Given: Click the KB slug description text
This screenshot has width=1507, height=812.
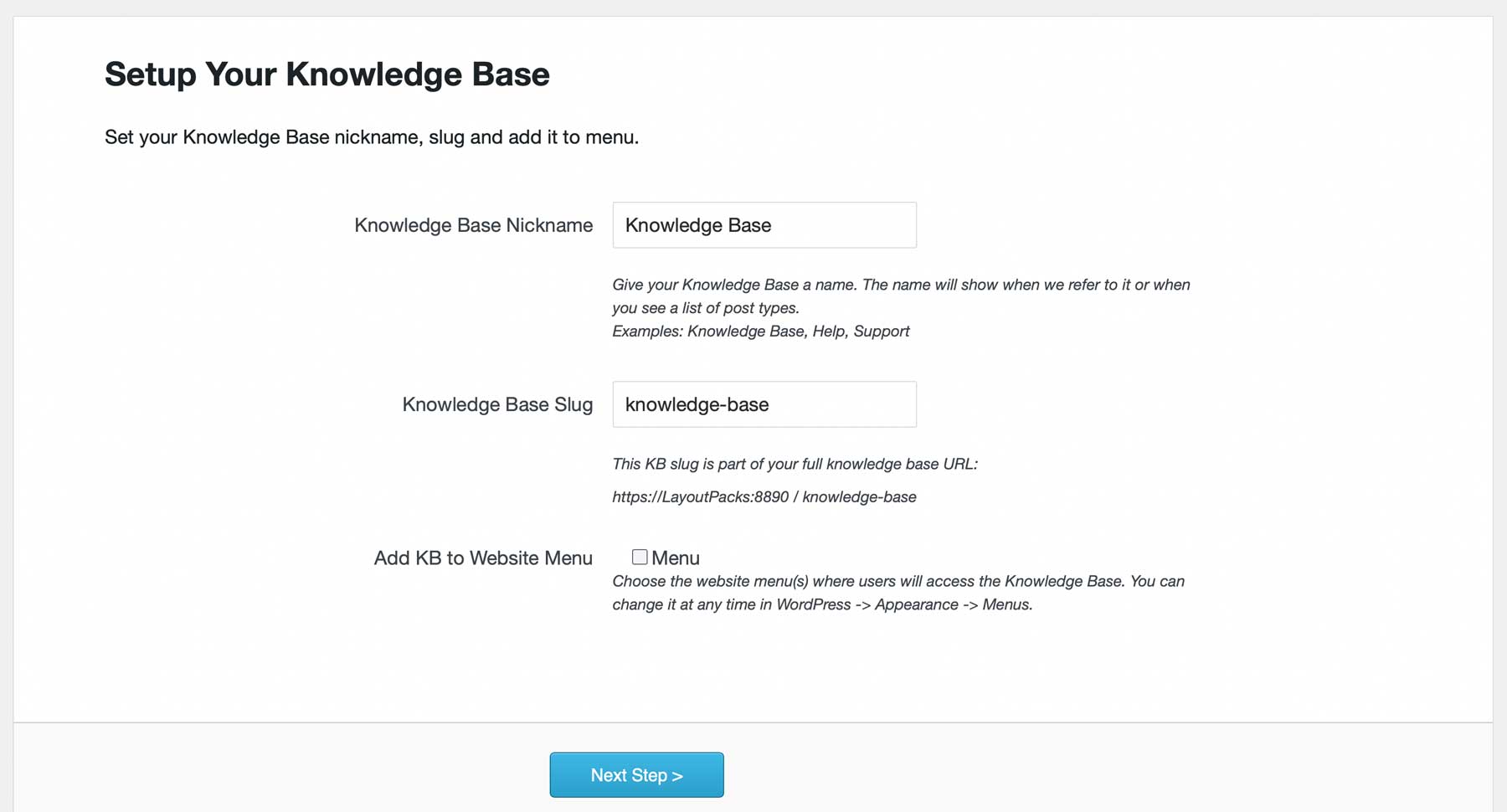Looking at the screenshot, I should pyautogui.click(x=795, y=463).
